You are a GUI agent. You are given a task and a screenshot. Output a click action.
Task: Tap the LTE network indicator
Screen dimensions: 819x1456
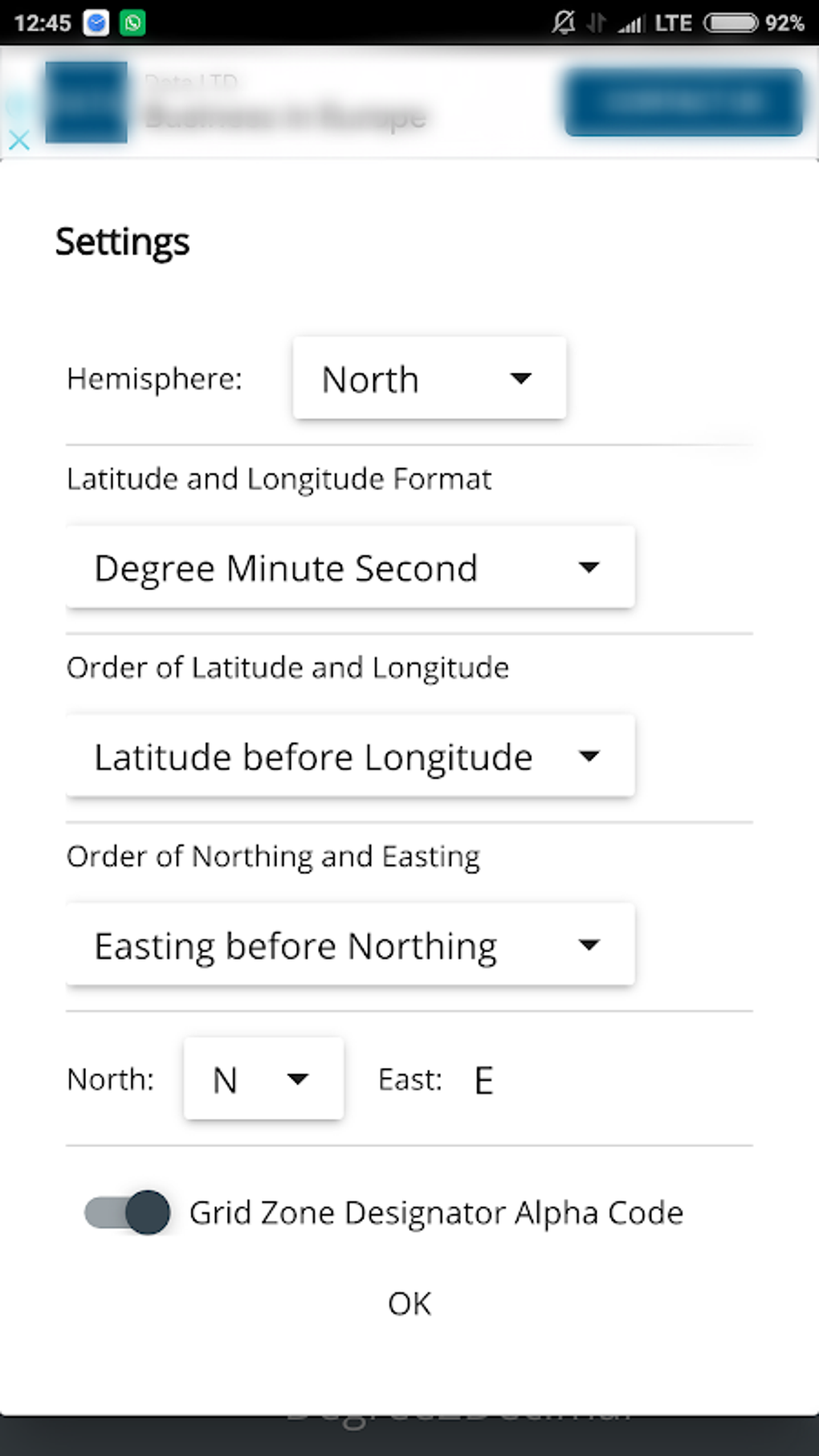pos(673,22)
